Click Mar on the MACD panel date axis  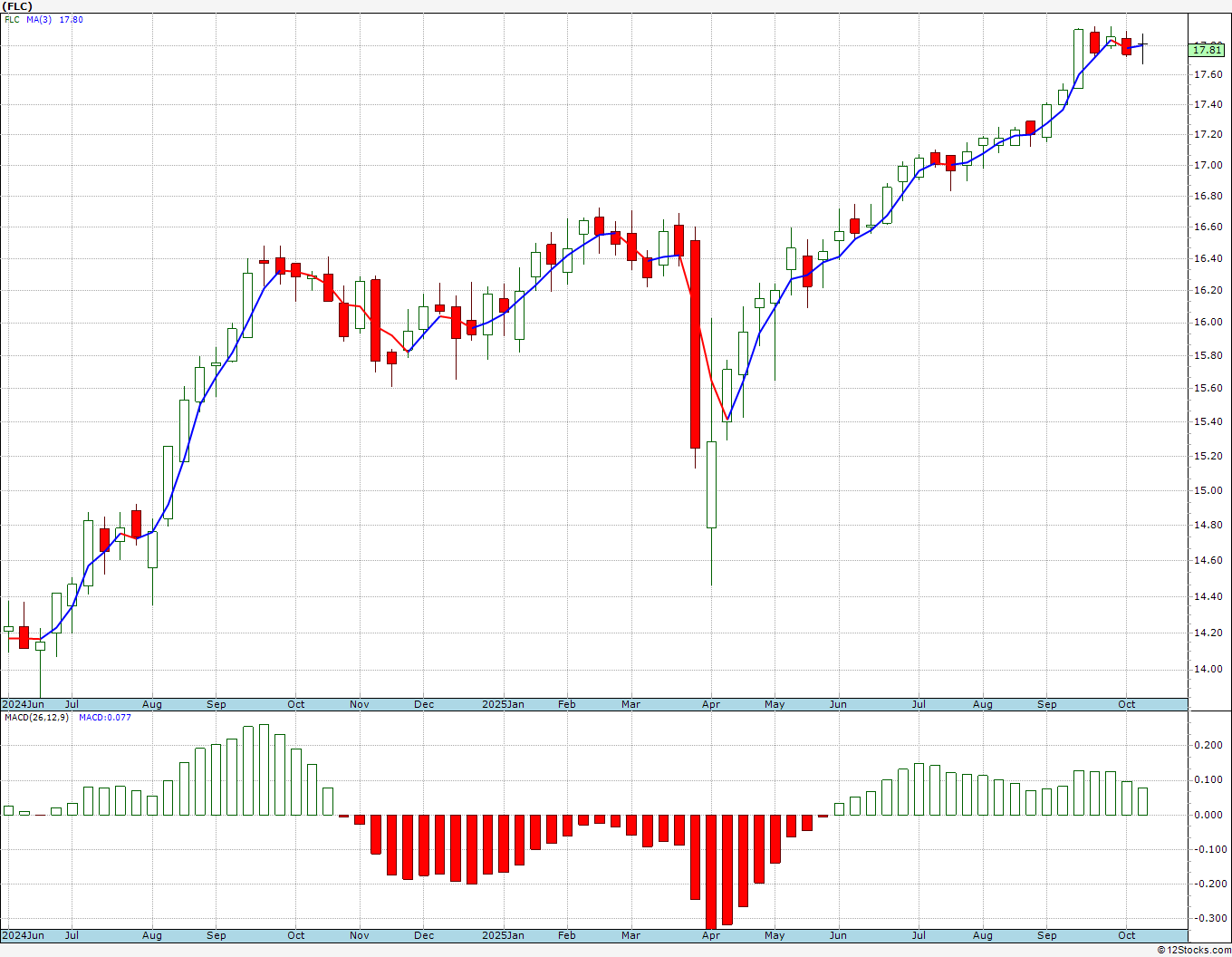pos(631,935)
